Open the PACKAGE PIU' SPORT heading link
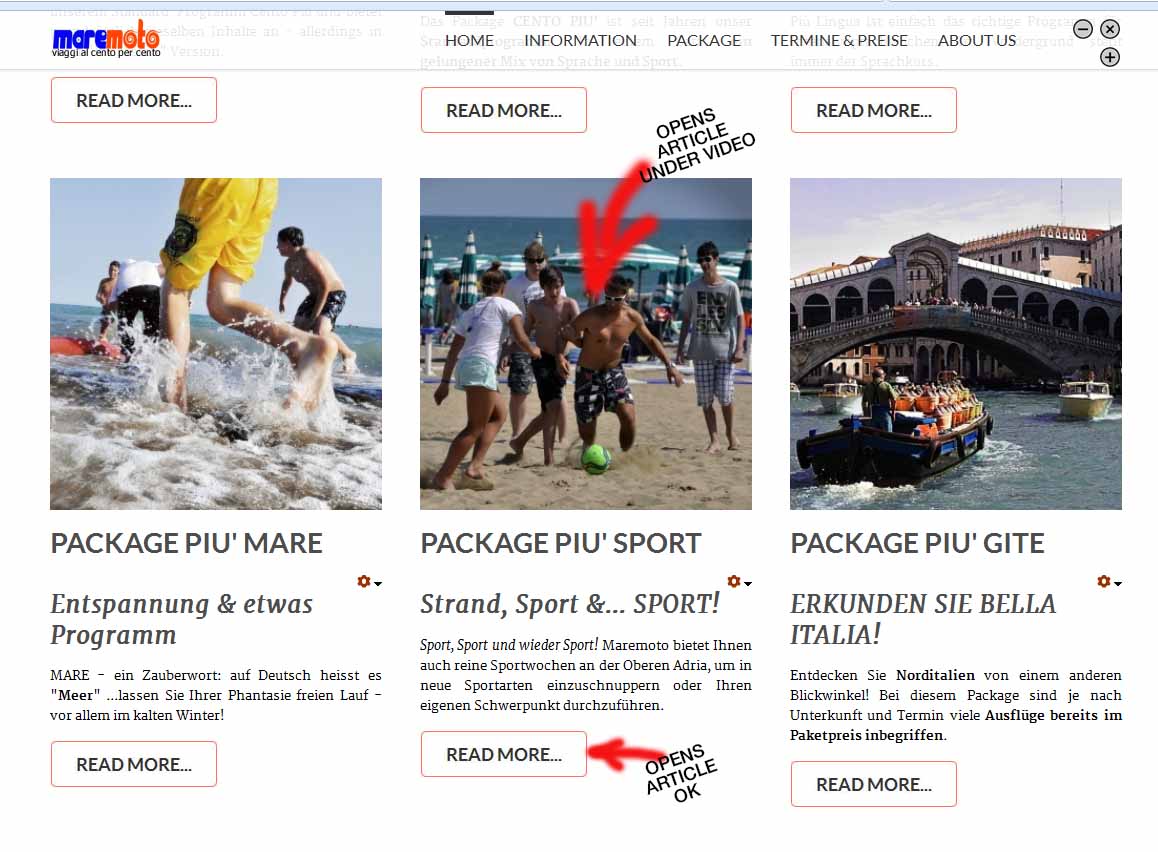Image resolution: width=1158 pixels, height=852 pixels. coord(561,543)
